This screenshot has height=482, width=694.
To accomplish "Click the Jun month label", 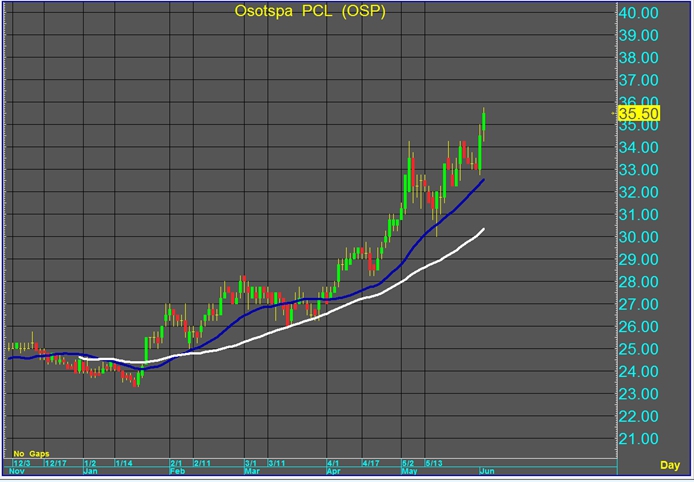I will (487, 471).
